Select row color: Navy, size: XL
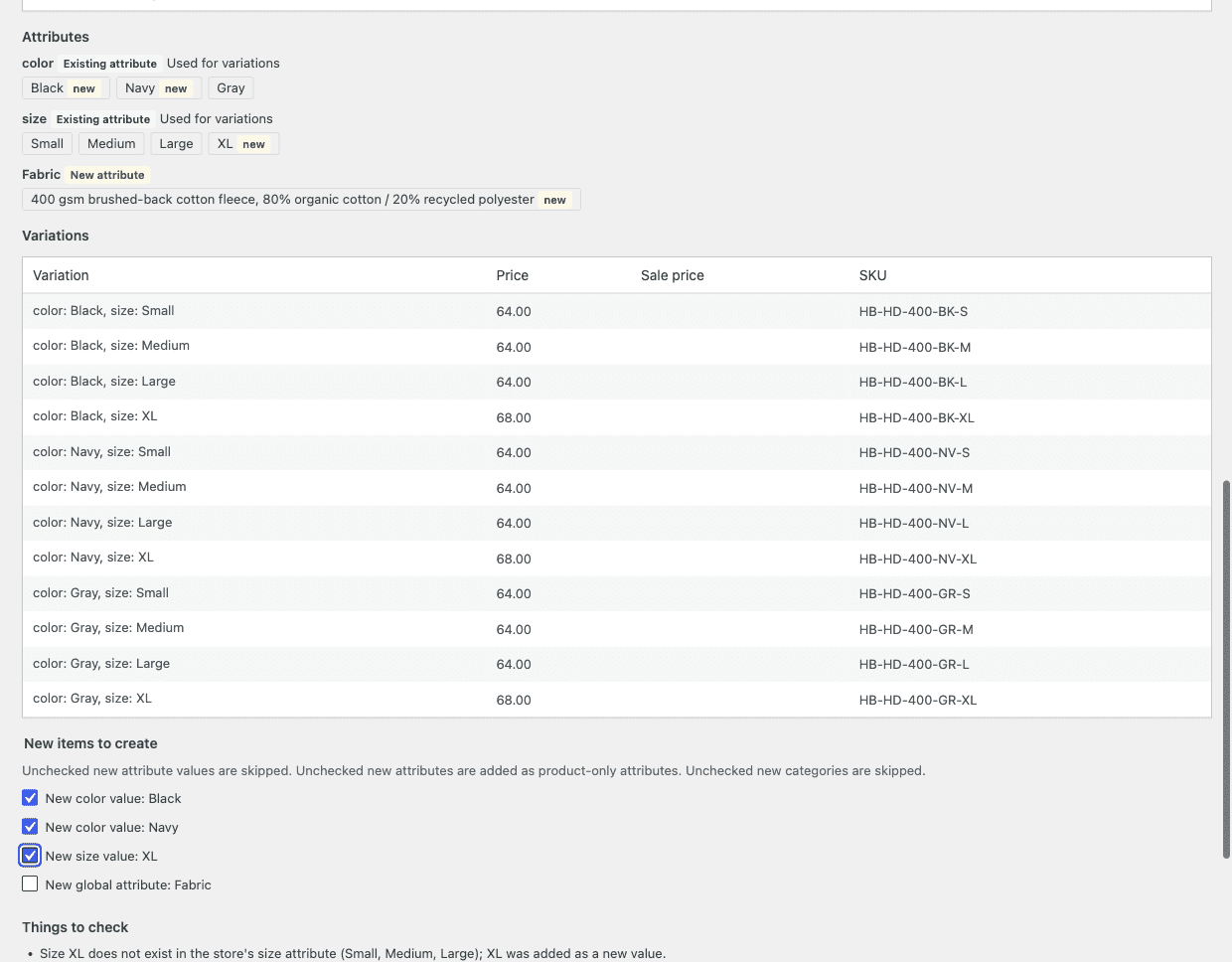This screenshot has width=1232, height=962. 616,558
